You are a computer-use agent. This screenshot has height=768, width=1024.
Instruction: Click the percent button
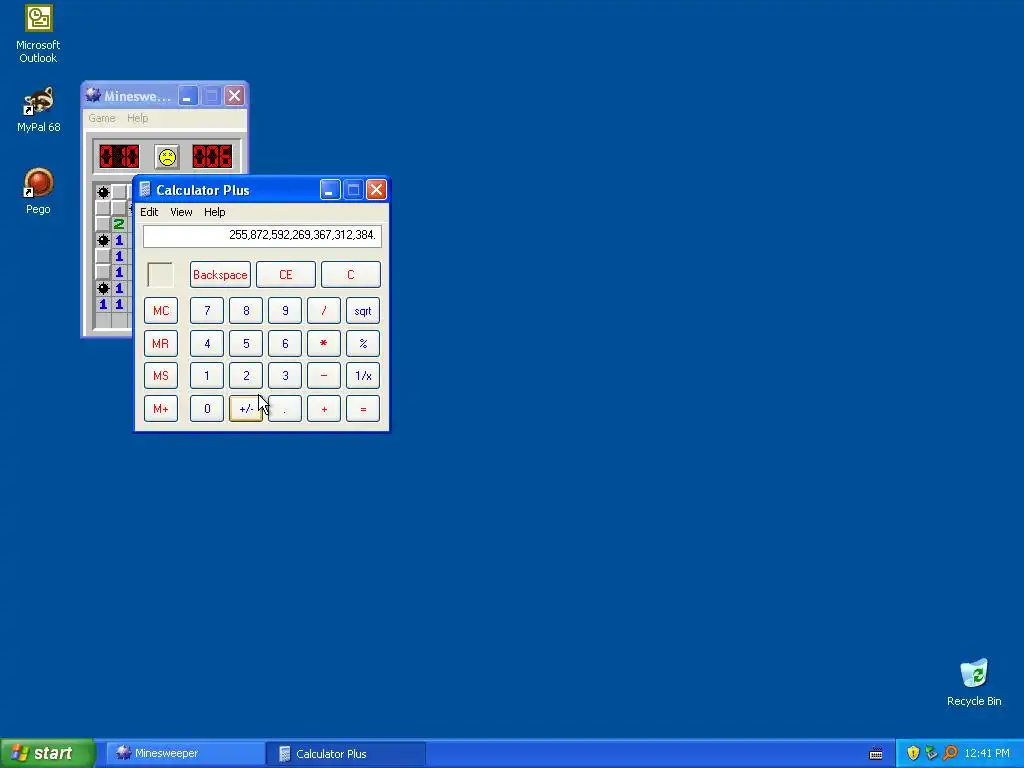(363, 344)
